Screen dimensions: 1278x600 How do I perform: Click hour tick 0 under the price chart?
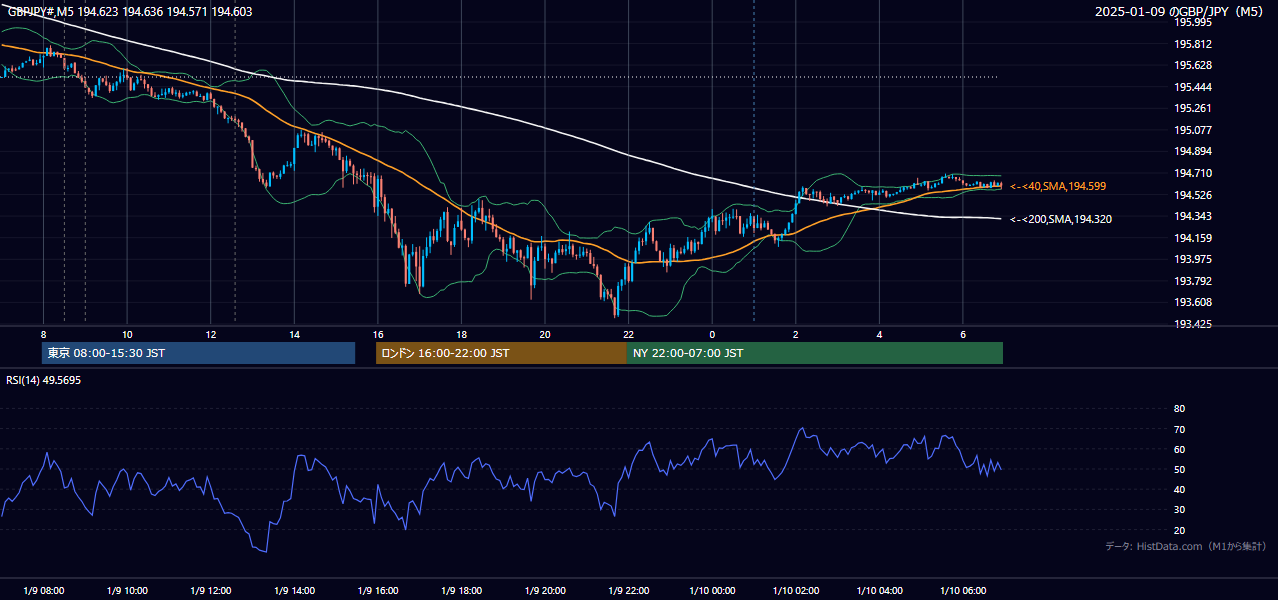pos(712,334)
